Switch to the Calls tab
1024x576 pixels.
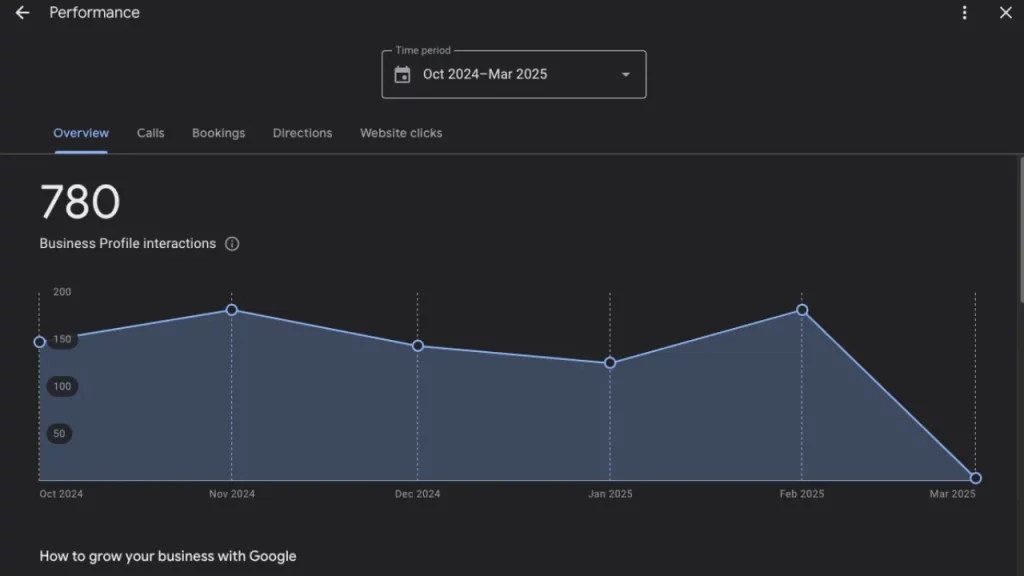click(x=150, y=133)
